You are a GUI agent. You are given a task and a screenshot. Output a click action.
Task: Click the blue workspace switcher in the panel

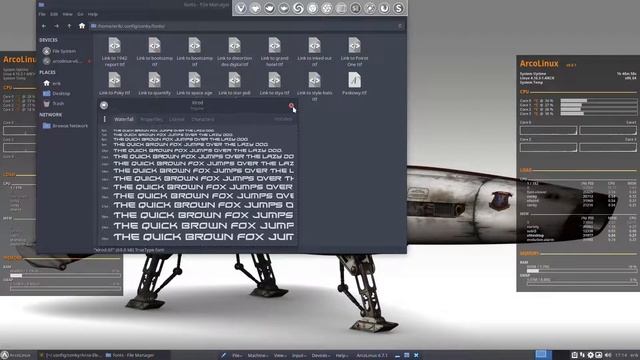point(544,354)
